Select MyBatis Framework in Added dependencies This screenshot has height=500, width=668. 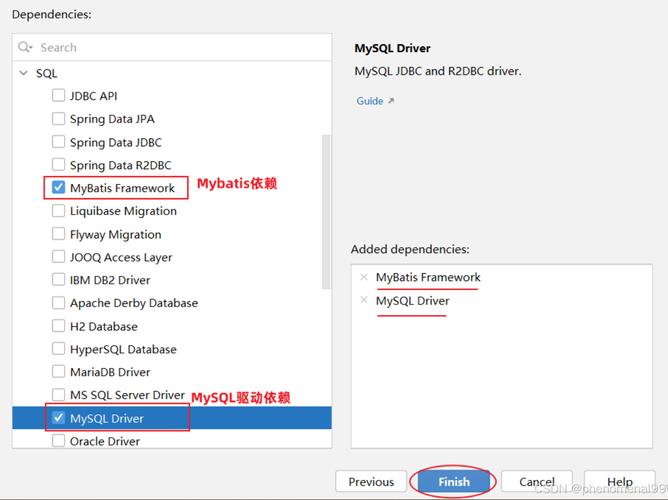428,277
